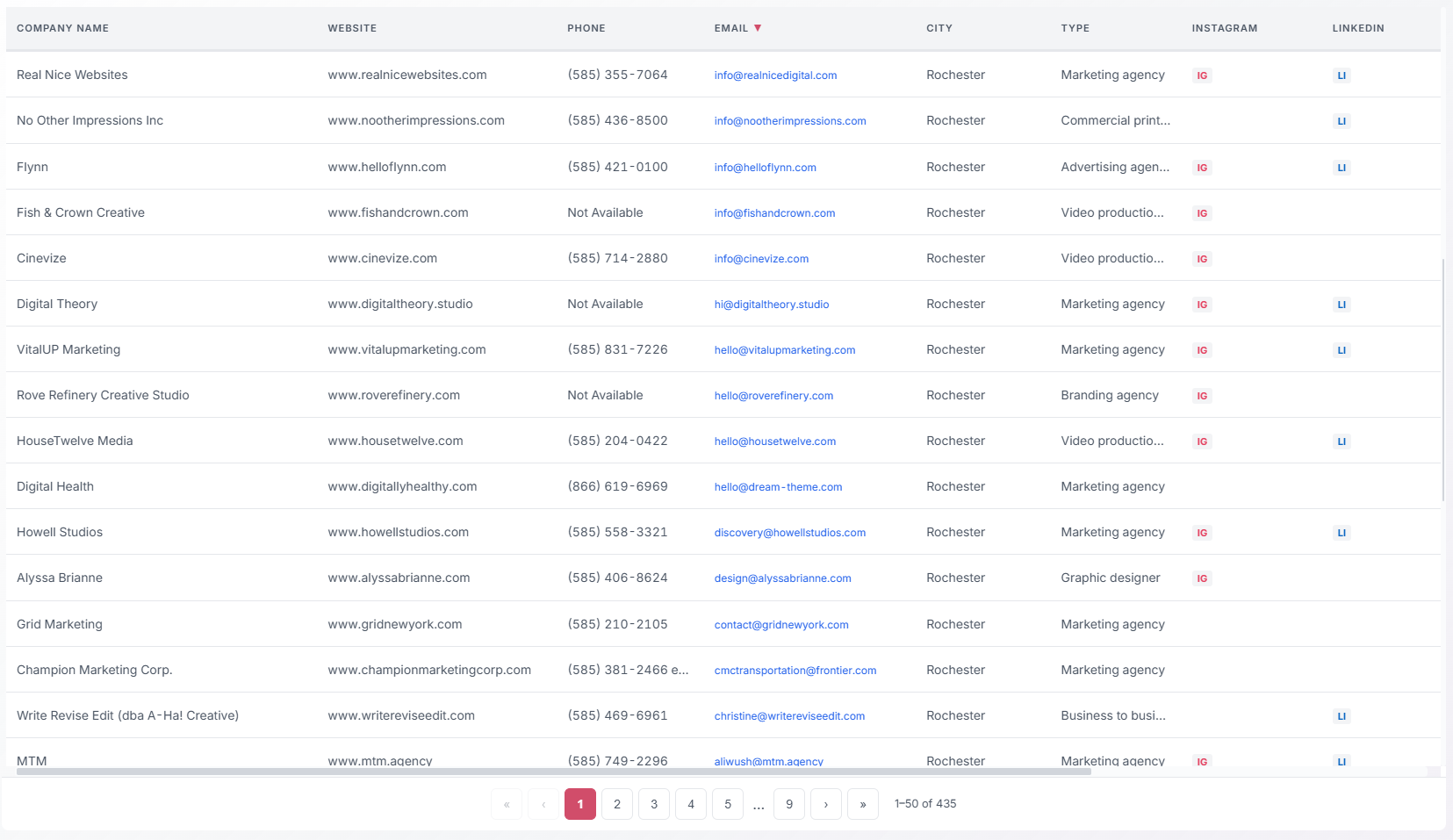Screen dimensions: 1453x840
Task: Click info@helloflynn.com email link
Action: click(766, 168)
